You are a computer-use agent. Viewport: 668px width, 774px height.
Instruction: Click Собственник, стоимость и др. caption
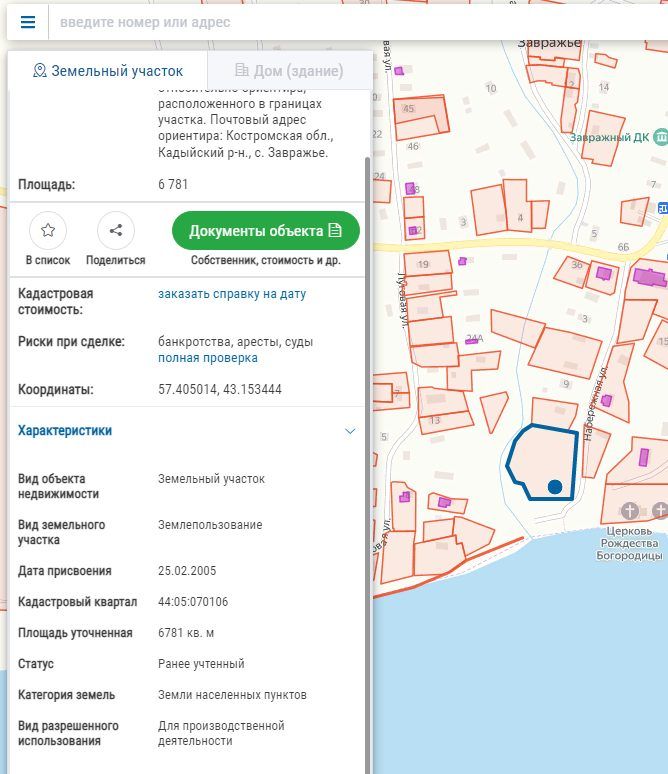tap(266, 260)
